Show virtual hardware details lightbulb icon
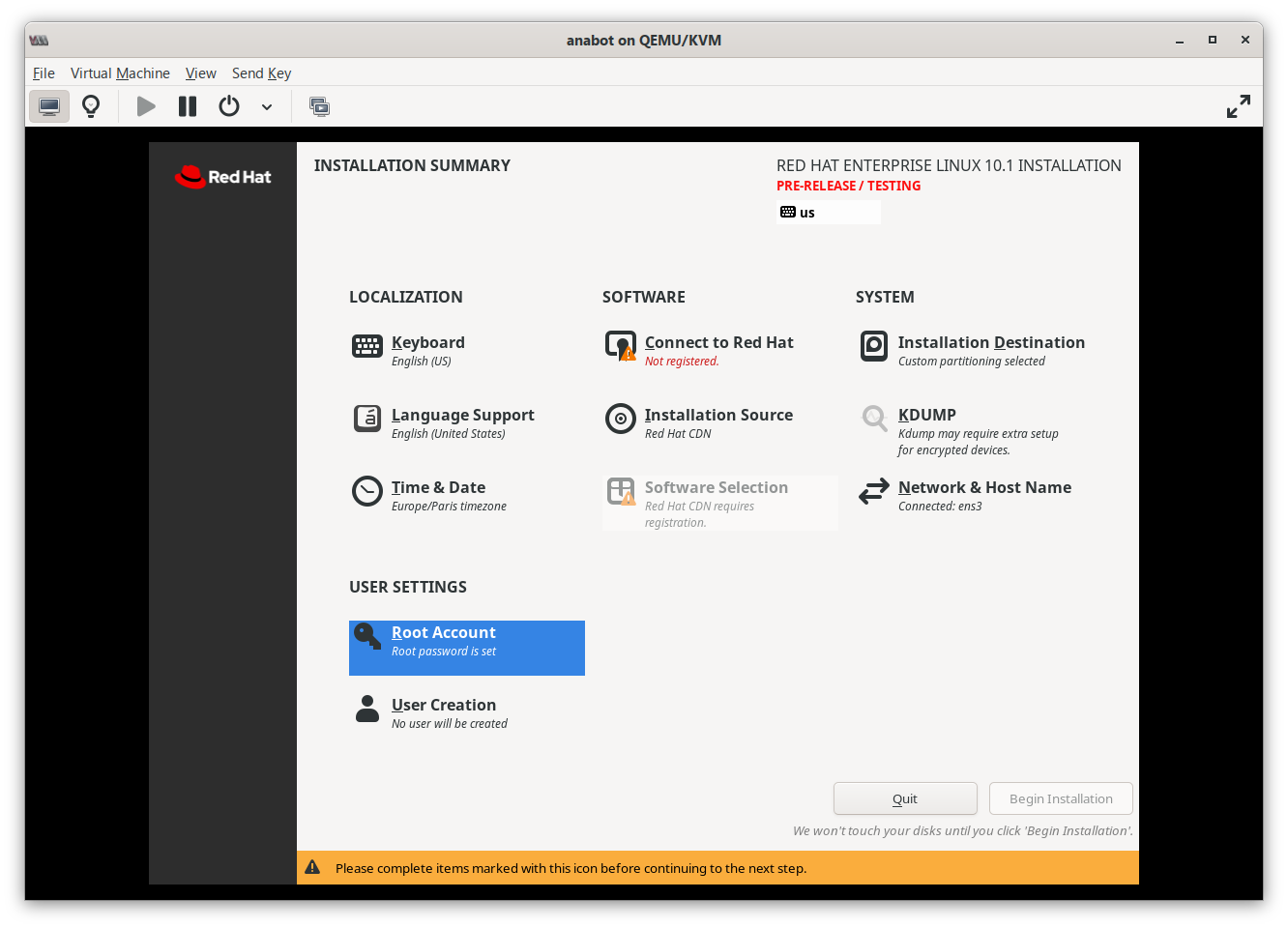Image resolution: width=1288 pixels, height=928 pixels. 91,106
